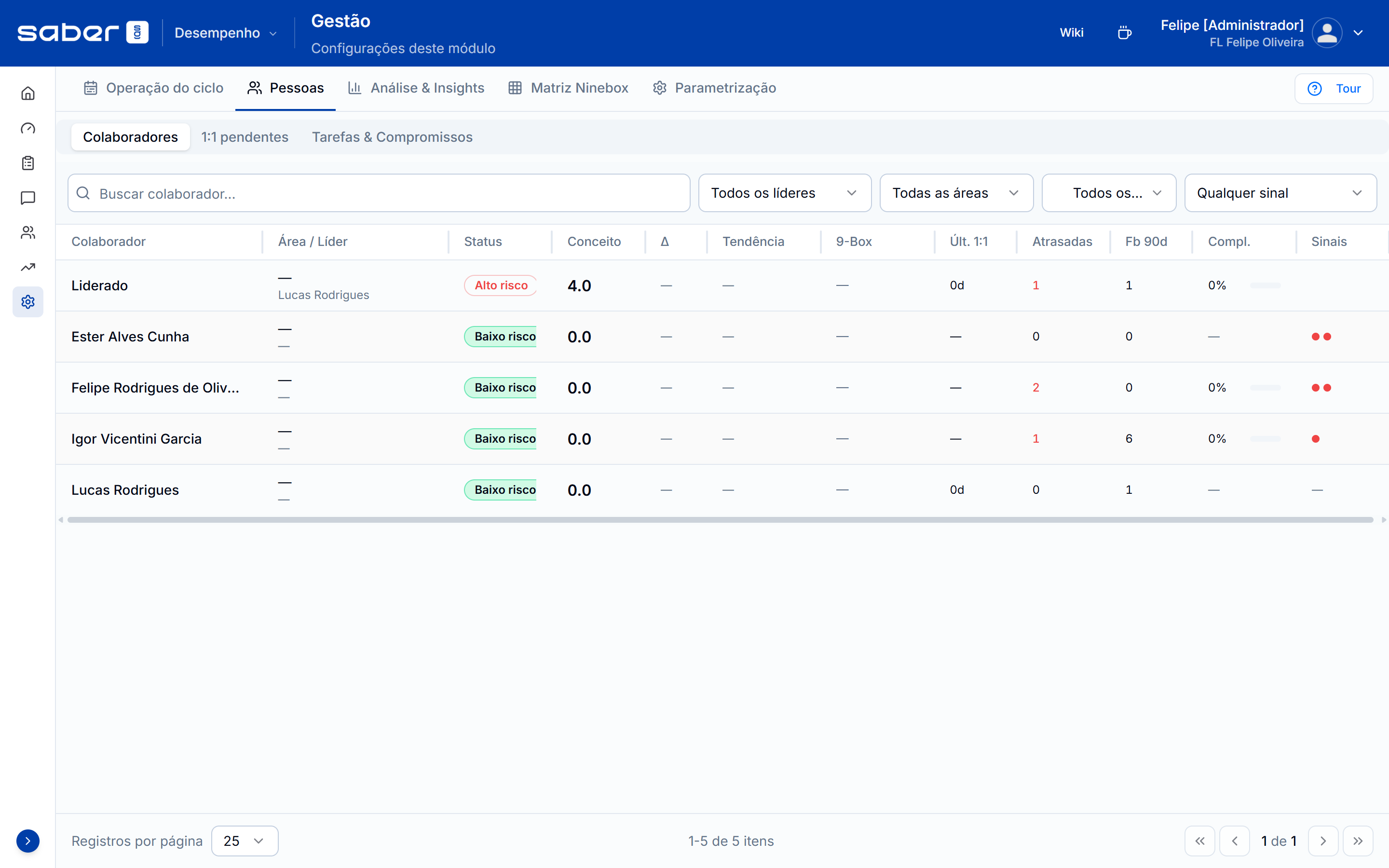1389x868 pixels.
Task: Go to previous page of results
Action: click(x=1235, y=841)
